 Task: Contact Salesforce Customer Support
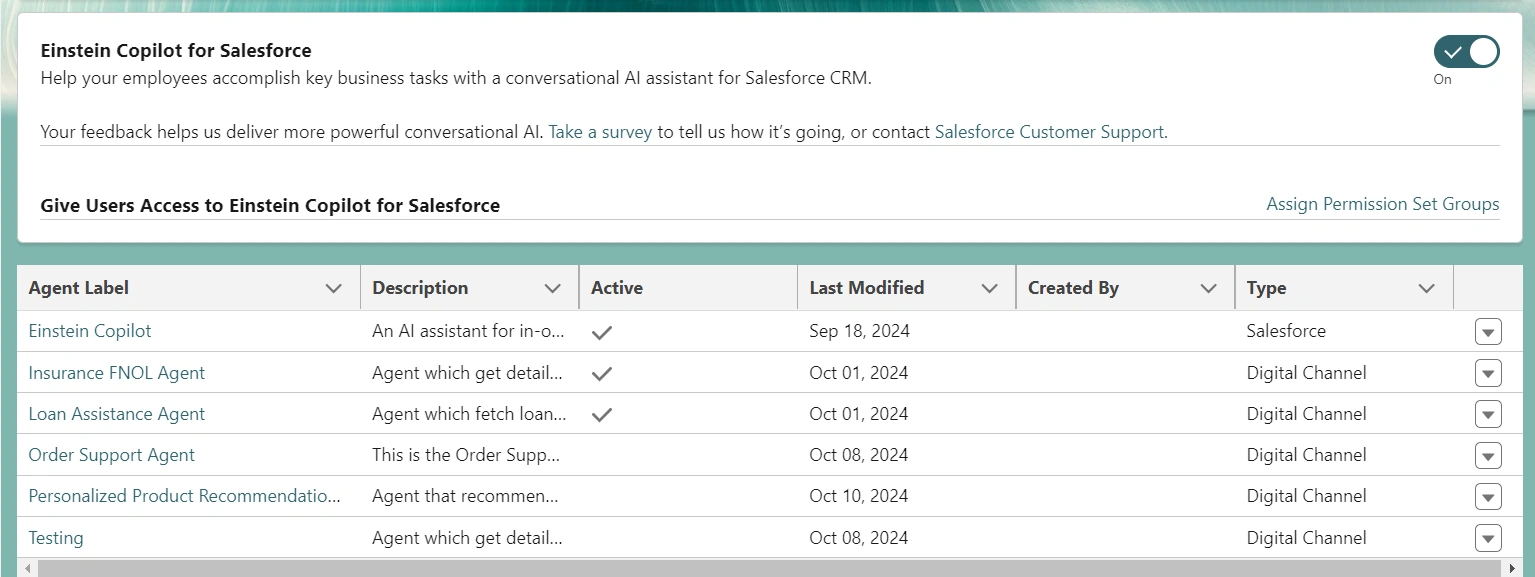1049,131
